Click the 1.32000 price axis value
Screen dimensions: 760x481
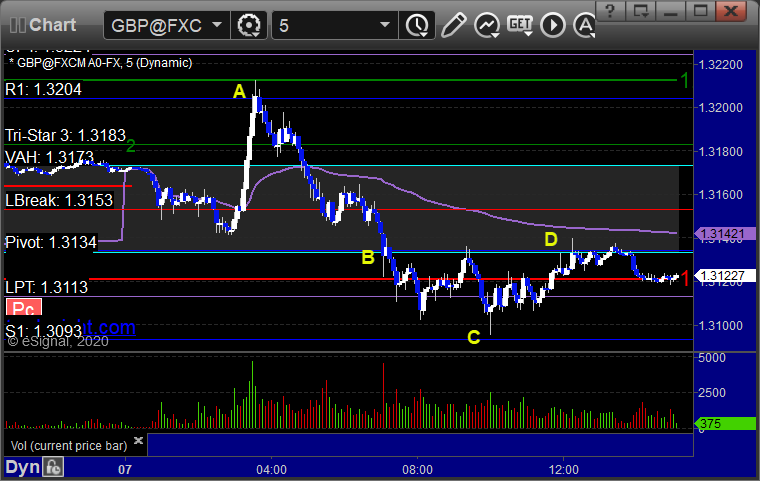point(721,108)
